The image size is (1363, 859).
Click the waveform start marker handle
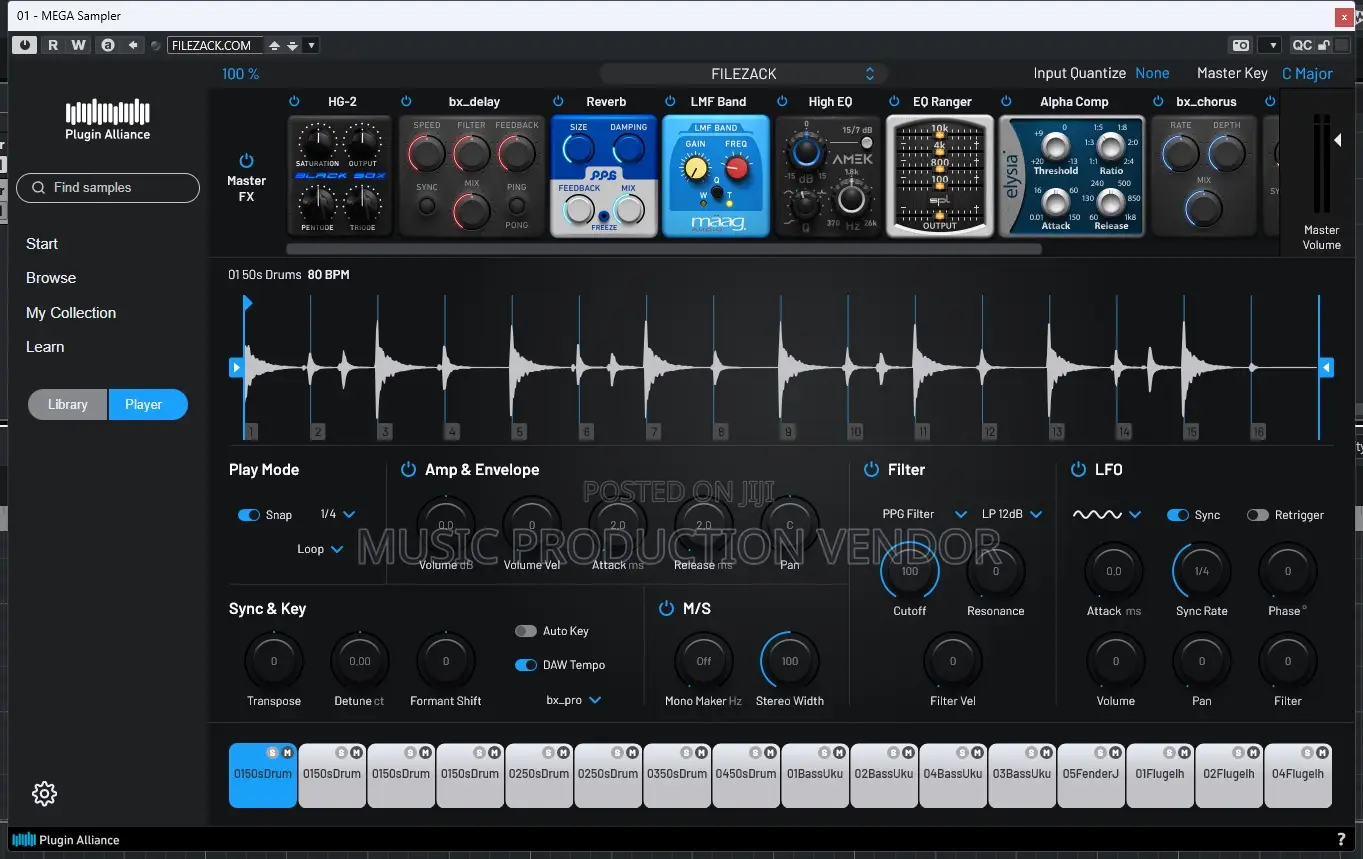[x=236, y=368]
